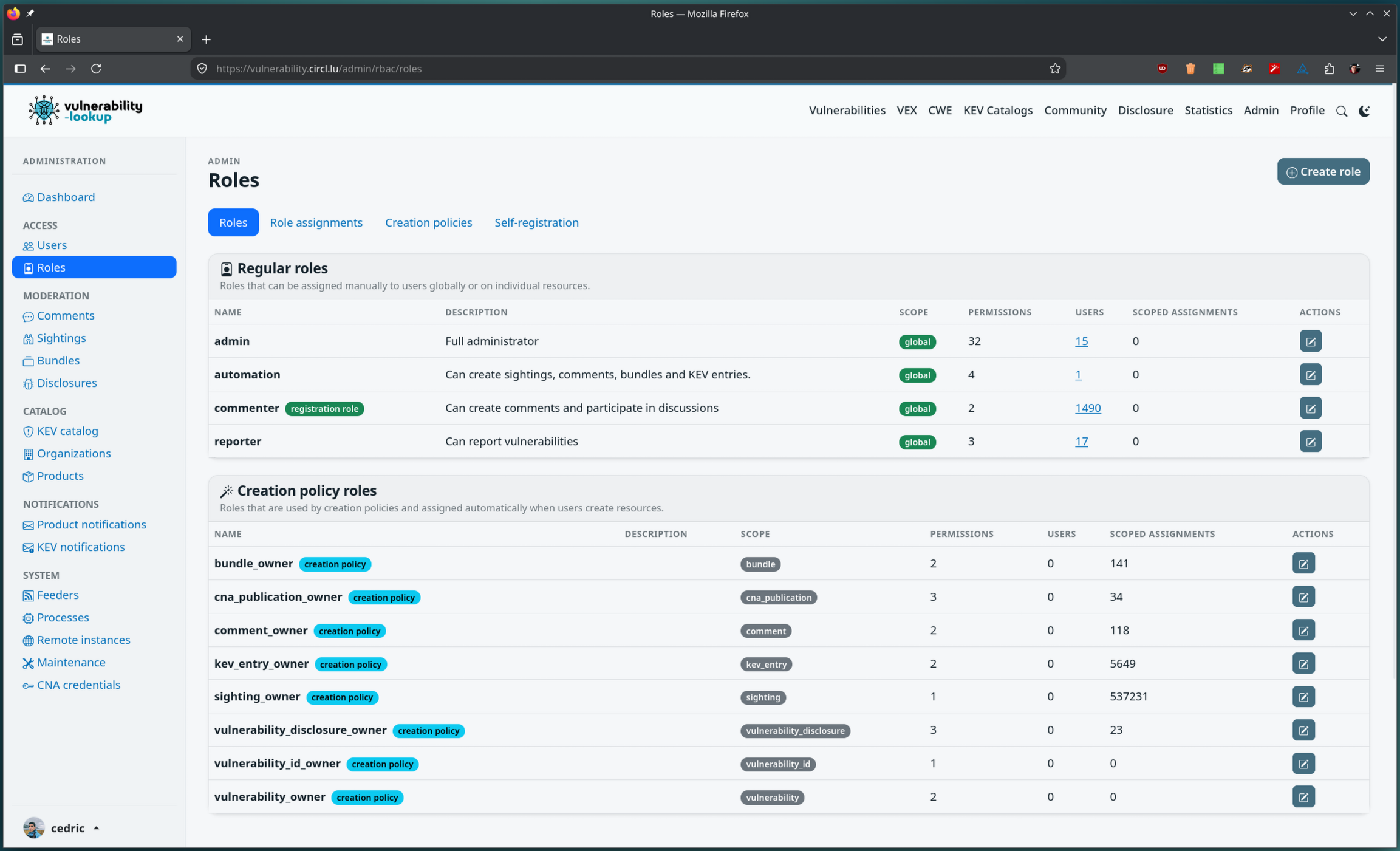The width and height of the screenshot is (1400, 851).
Task: Edit the vulnerability_disclosure_owner role
Action: point(1303,730)
